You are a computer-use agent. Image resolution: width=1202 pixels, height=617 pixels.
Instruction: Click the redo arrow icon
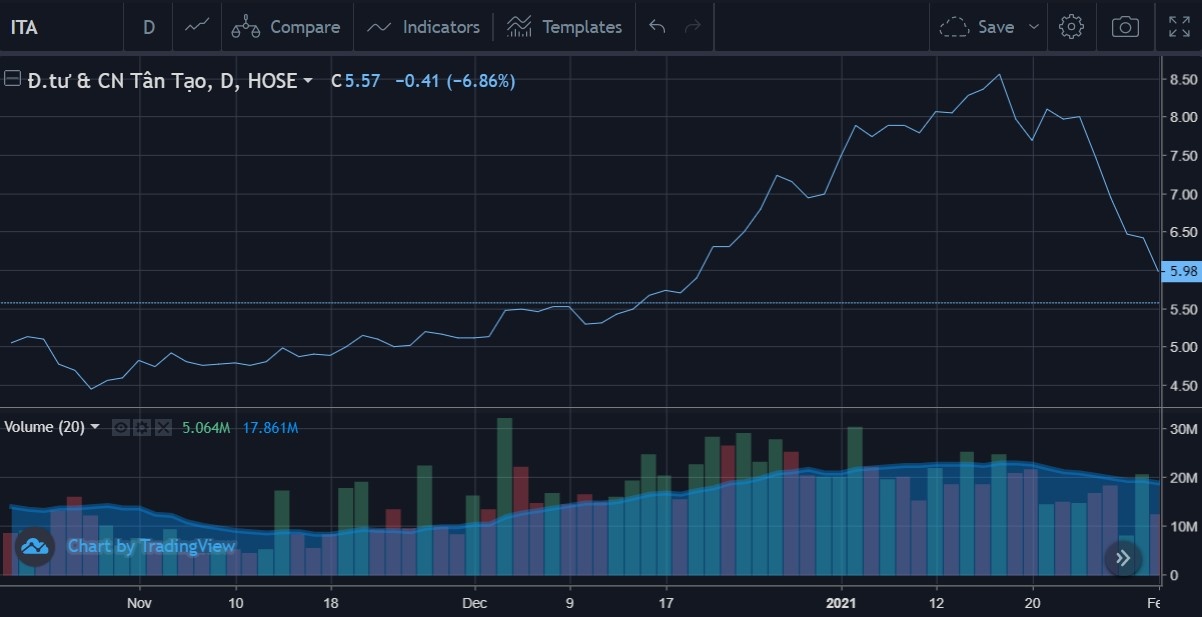tap(692, 27)
